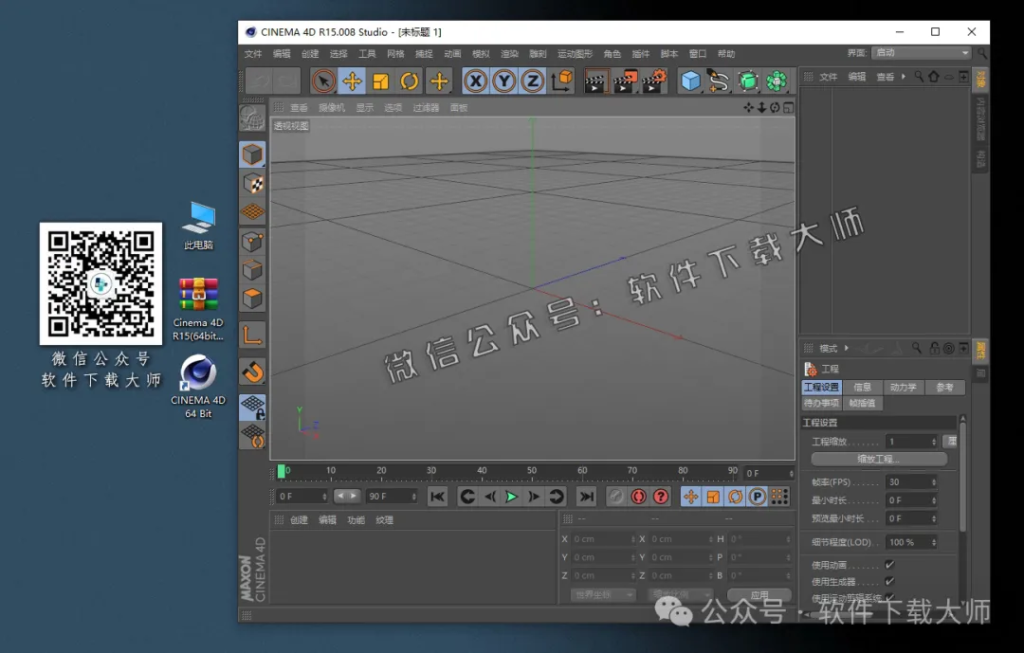Select the Live Selection arrow tool
1024x653 pixels.
click(x=325, y=80)
